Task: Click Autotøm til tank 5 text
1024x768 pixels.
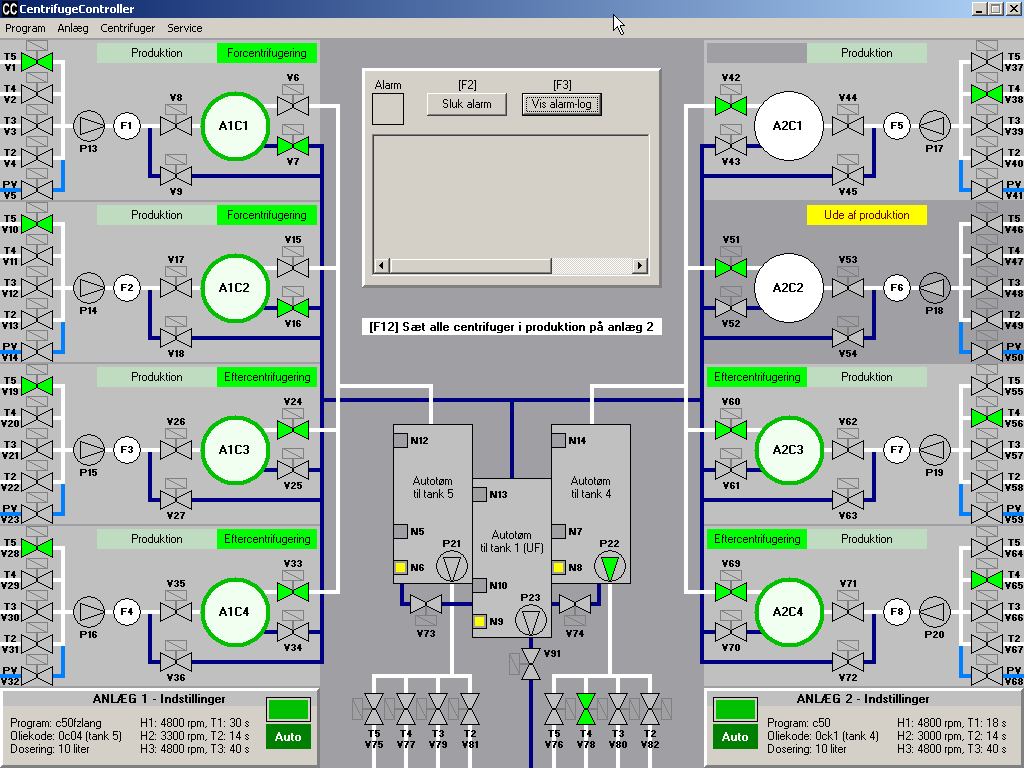Action: pos(432,487)
